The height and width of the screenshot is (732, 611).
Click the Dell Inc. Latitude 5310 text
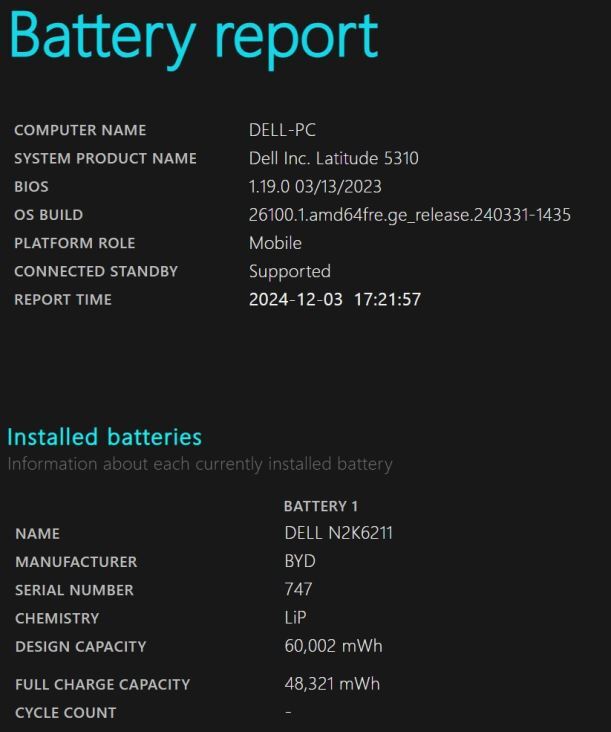(x=333, y=158)
